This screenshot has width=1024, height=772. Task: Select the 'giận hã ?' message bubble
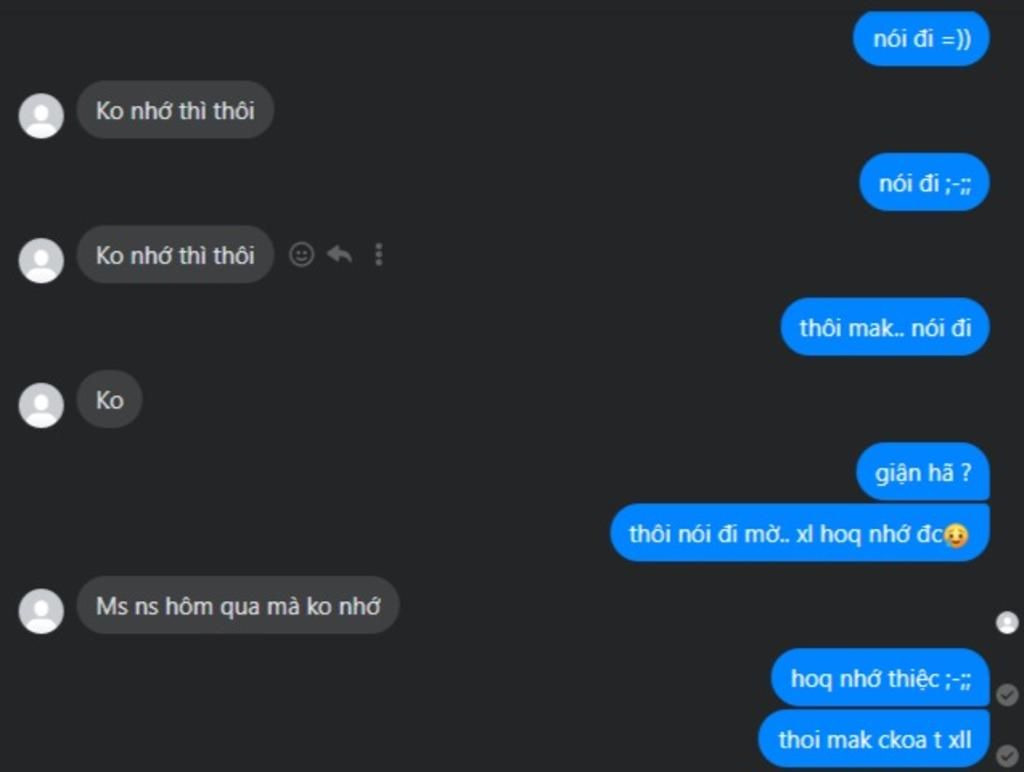click(x=923, y=472)
